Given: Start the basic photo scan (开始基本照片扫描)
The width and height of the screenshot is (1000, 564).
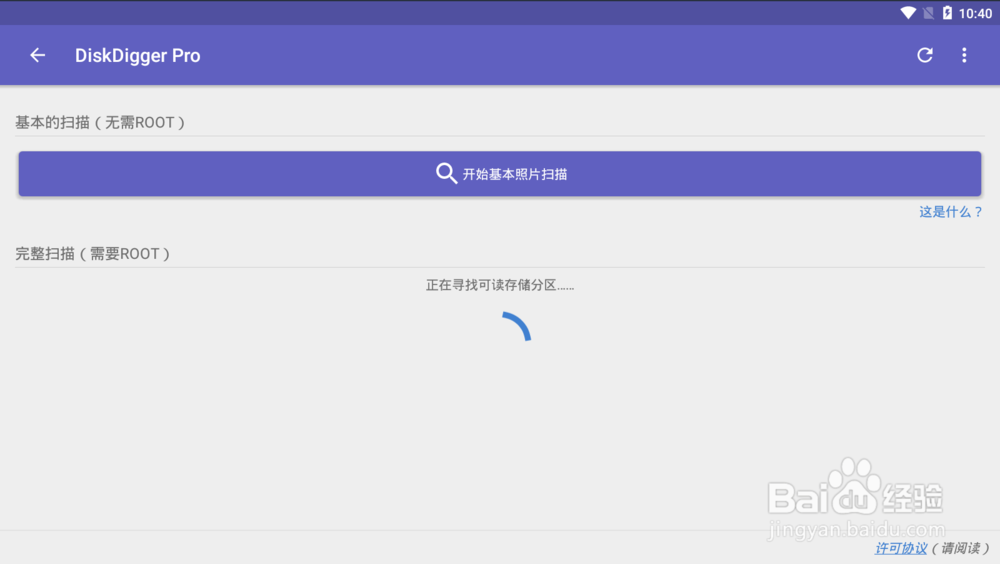Looking at the screenshot, I should (499, 174).
